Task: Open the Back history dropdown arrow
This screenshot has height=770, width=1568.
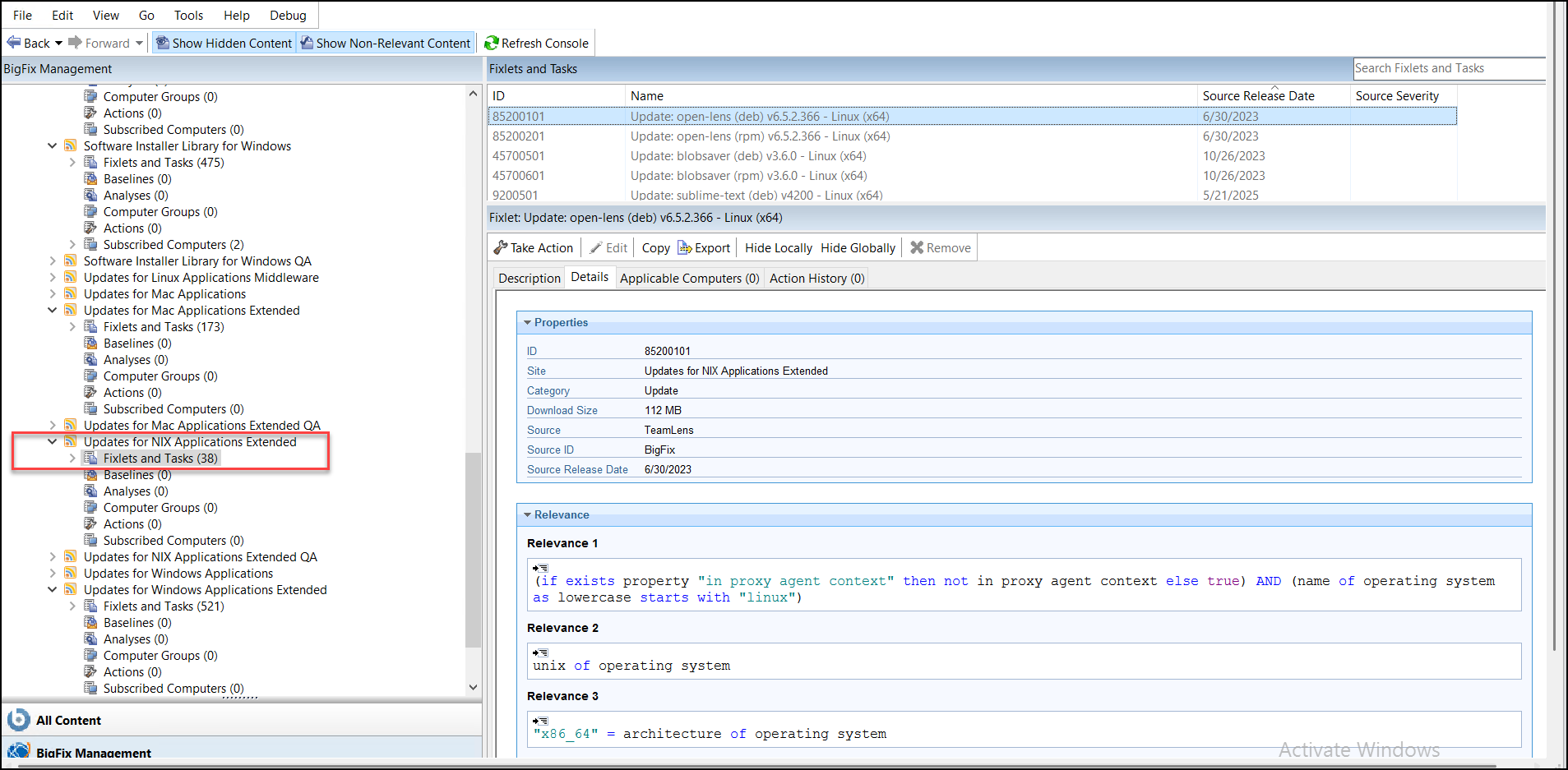Action: coord(58,43)
